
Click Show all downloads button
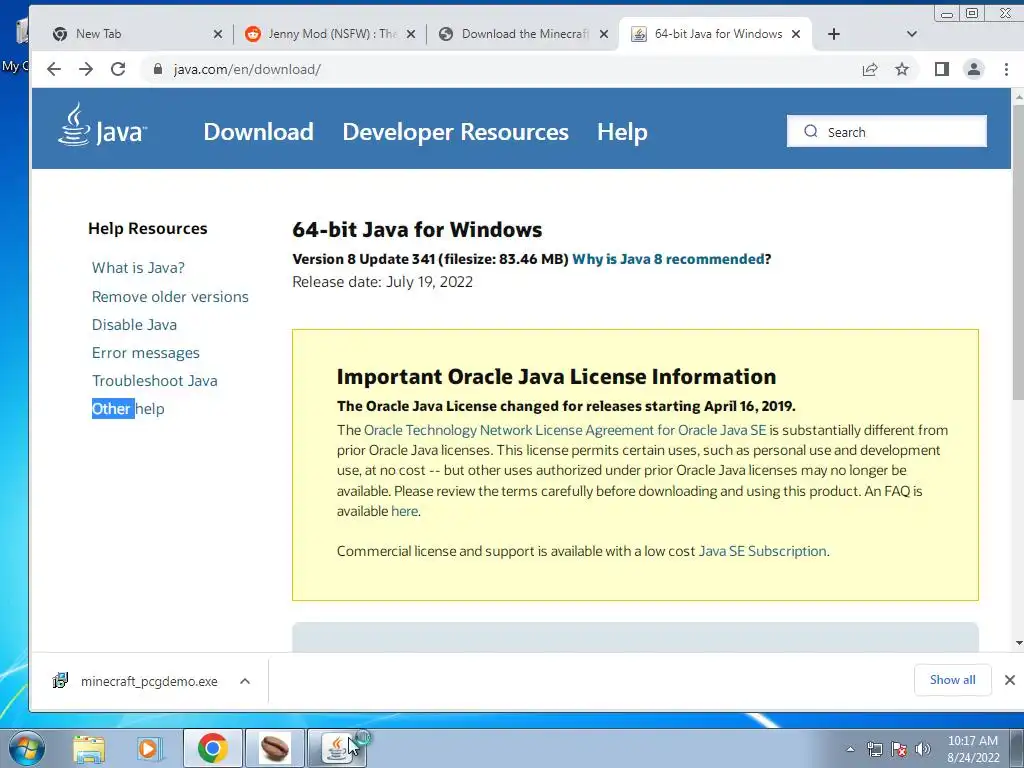tap(953, 680)
